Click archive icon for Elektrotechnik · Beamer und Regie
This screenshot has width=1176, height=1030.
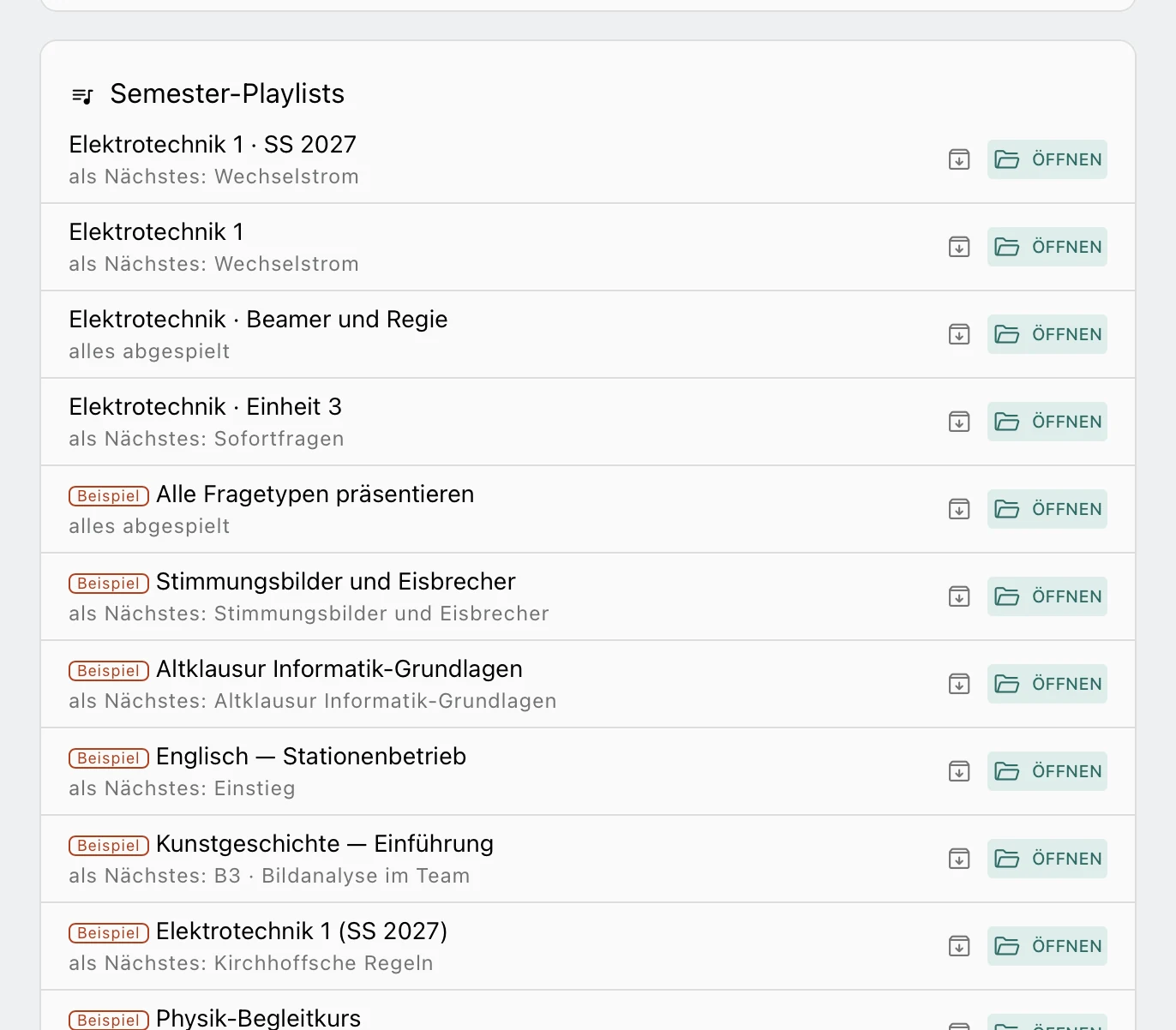[x=959, y=334]
